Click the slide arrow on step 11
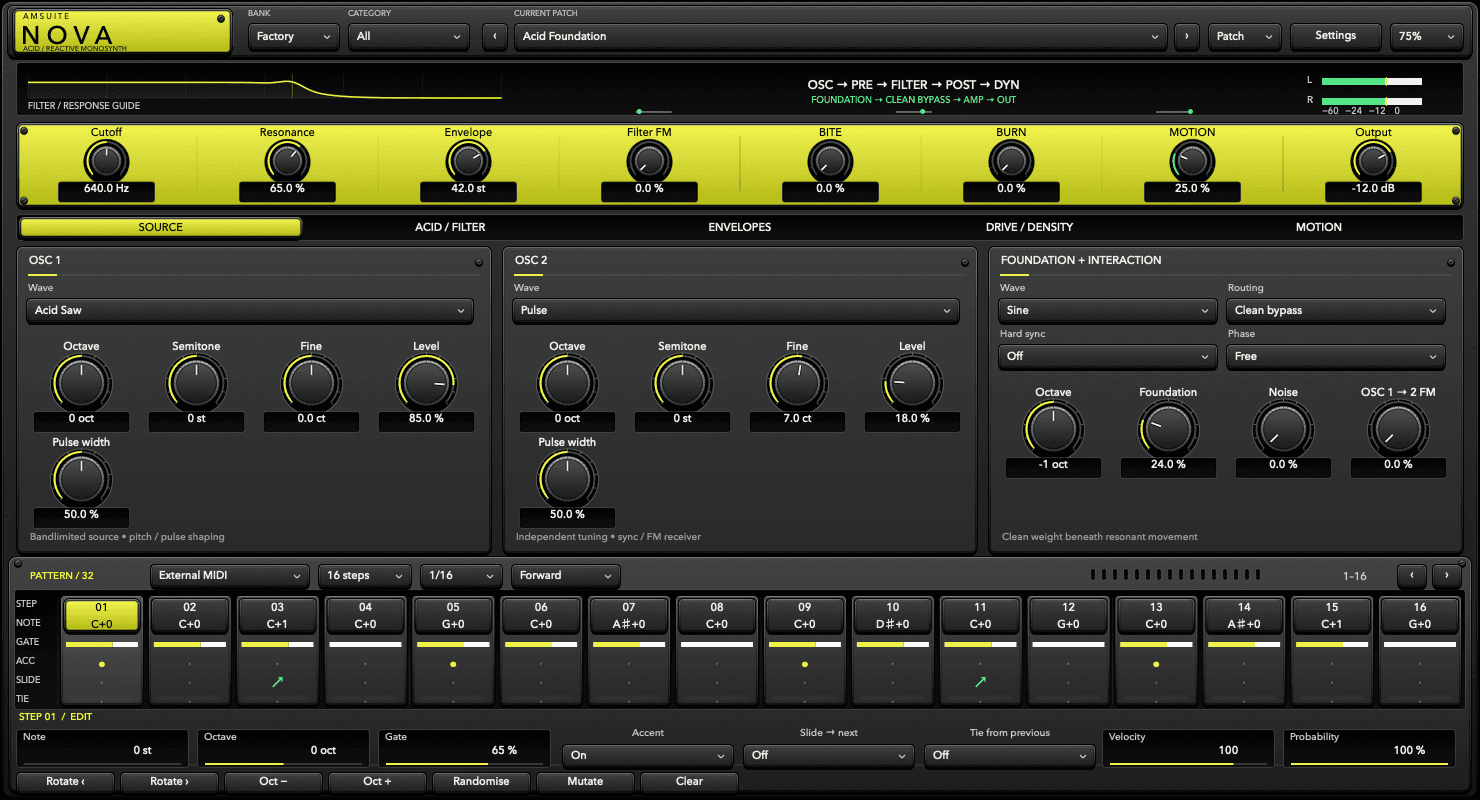 tap(980, 681)
